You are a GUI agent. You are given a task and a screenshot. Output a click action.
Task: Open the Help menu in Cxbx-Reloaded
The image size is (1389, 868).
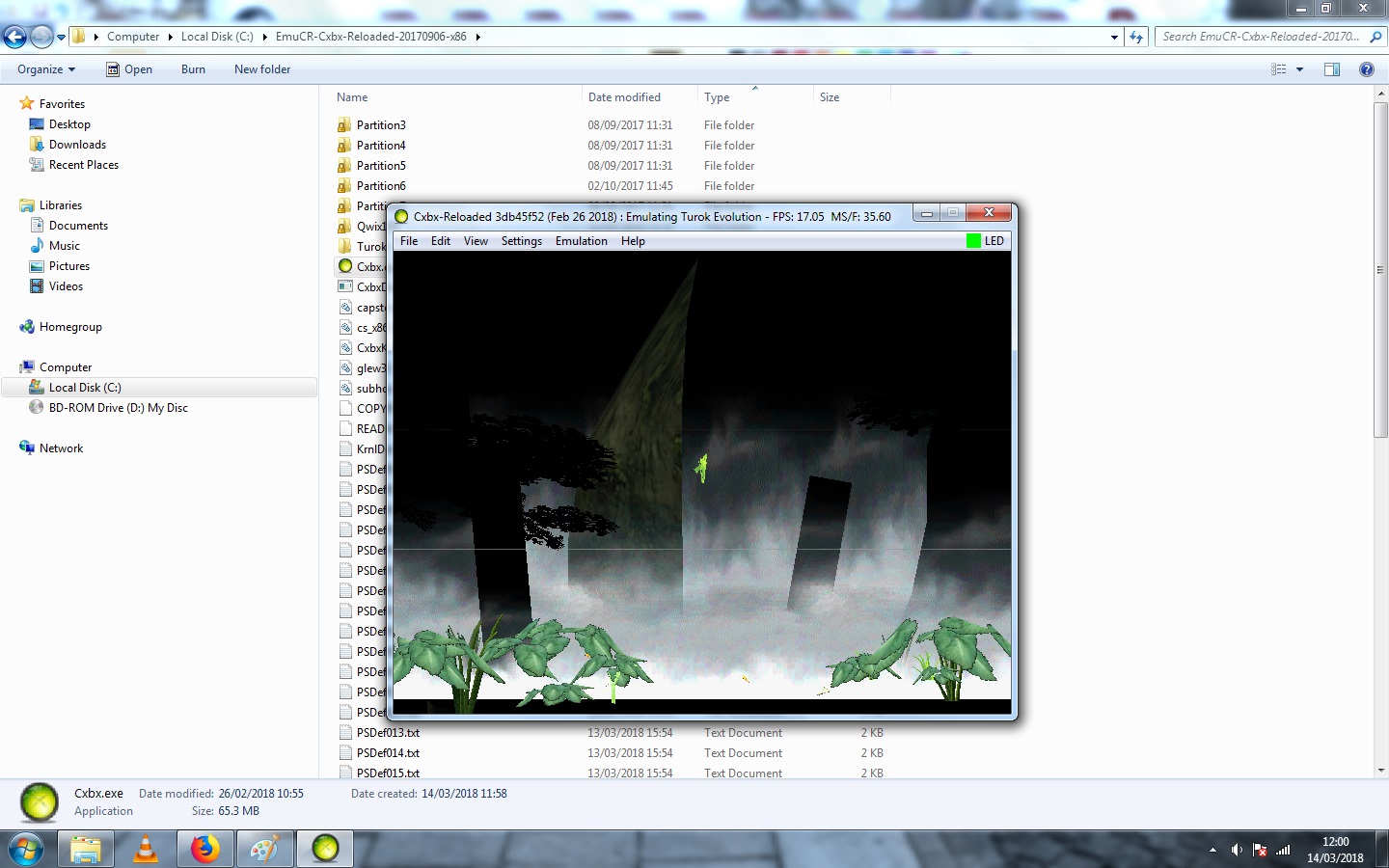coord(633,241)
